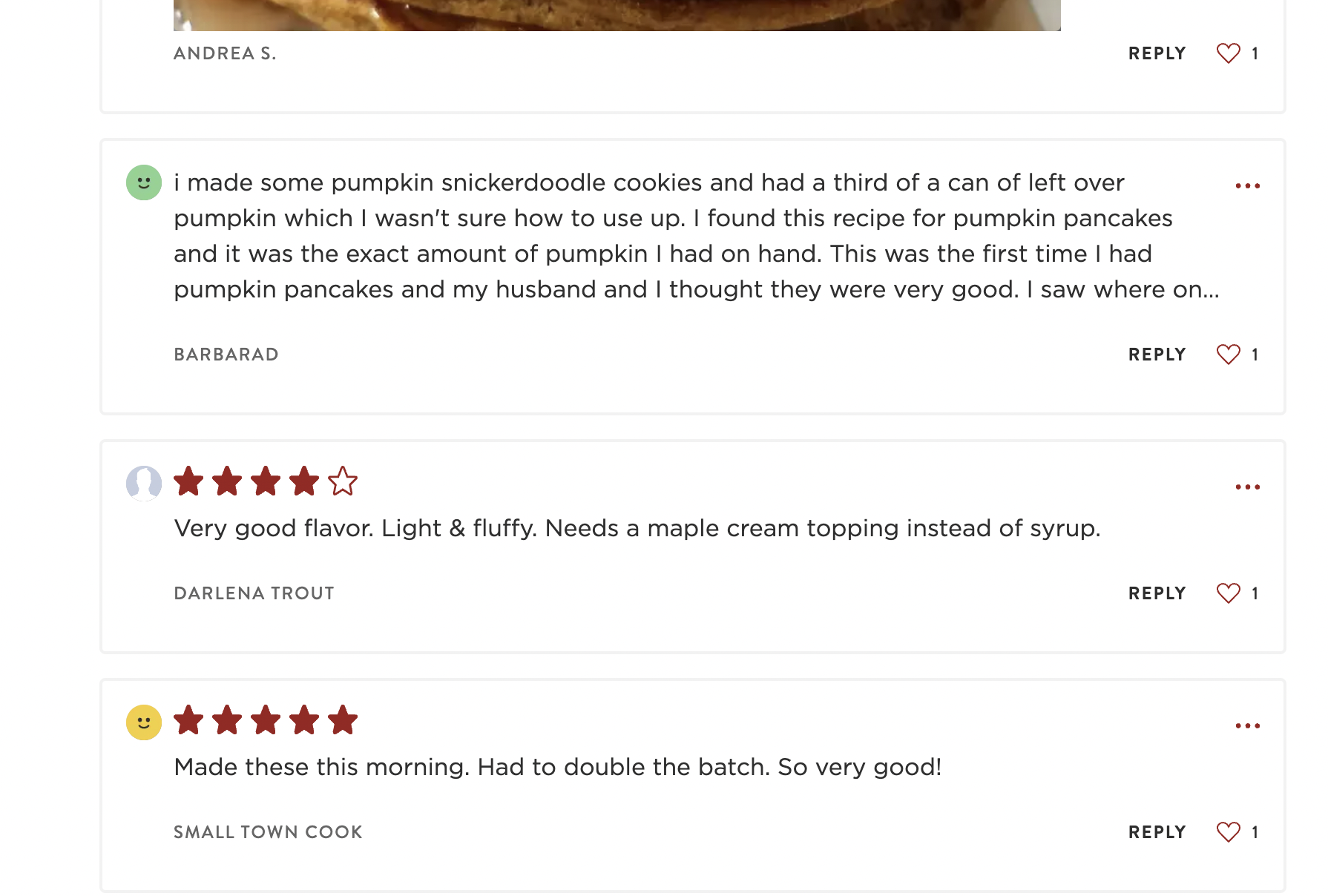The image size is (1328, 896).
Task: Open three-dot menu on Small Town Cook's review
Action: pos(1248,725)
